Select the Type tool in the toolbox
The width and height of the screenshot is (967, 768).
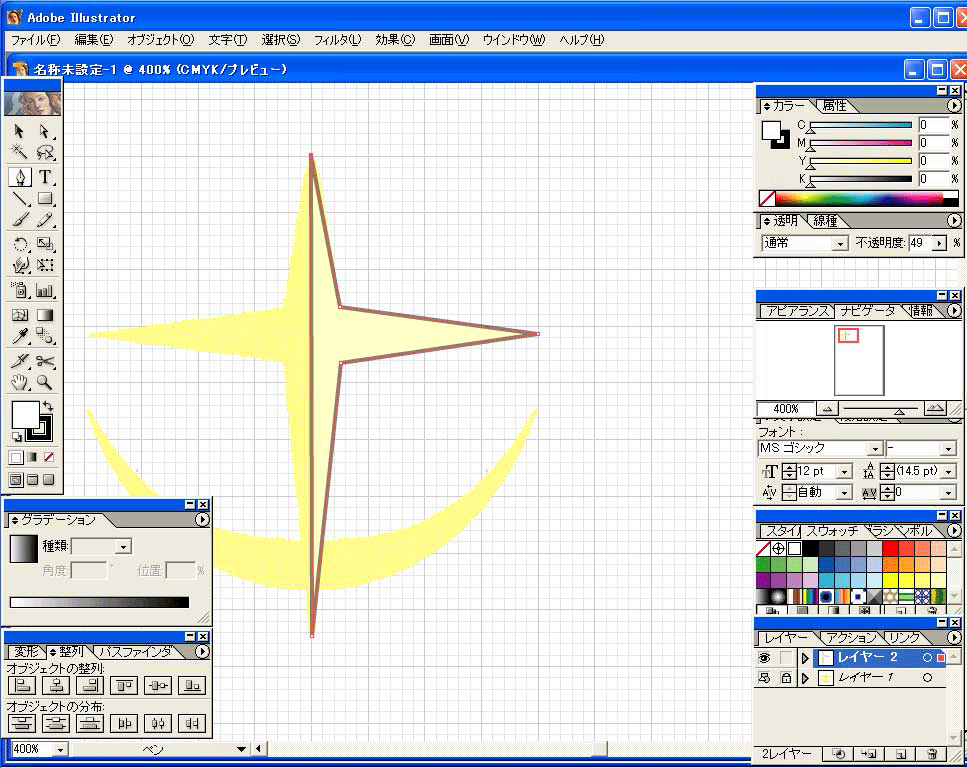46,177
